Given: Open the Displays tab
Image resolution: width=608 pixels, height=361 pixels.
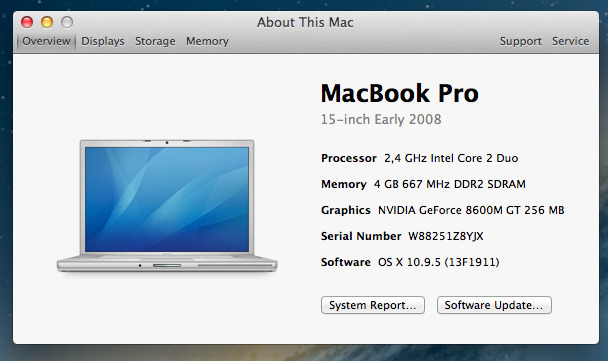Looking at the screenshot, I should [x=103, y=41].
